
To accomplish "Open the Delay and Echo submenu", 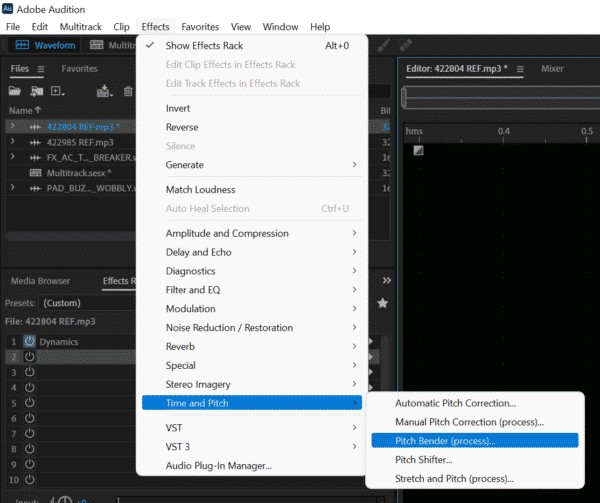I will [252, 252].
